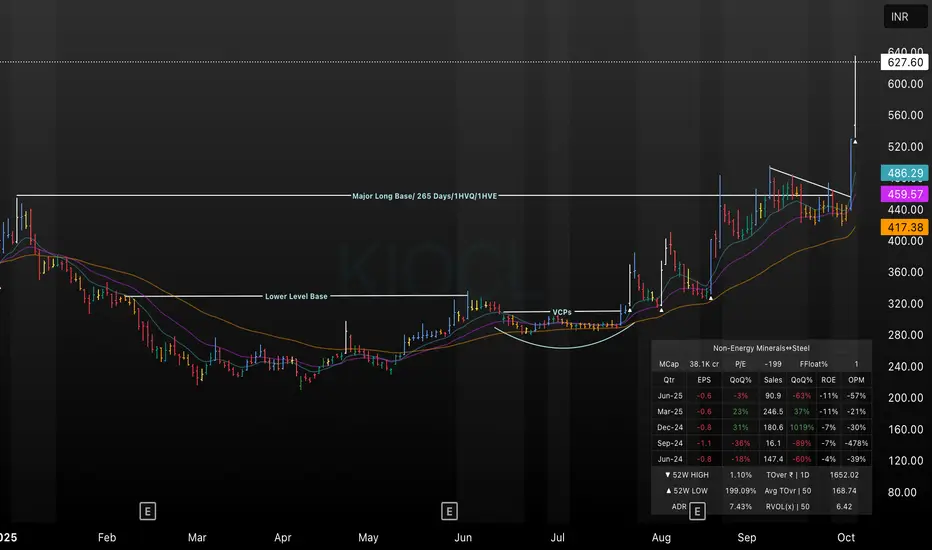This screenshot has height=550, width=932.
Task: Select the VCPs annotation label
Action: 562,313
